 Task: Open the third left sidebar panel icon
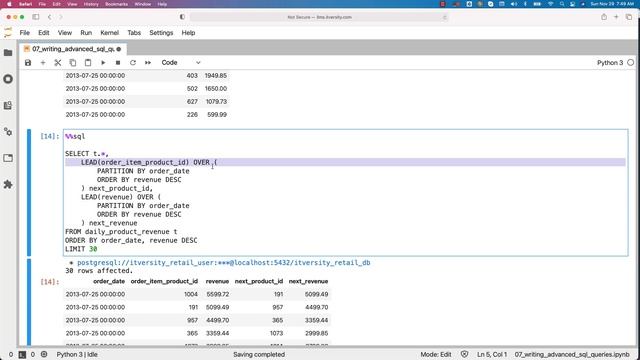(8, 105)
